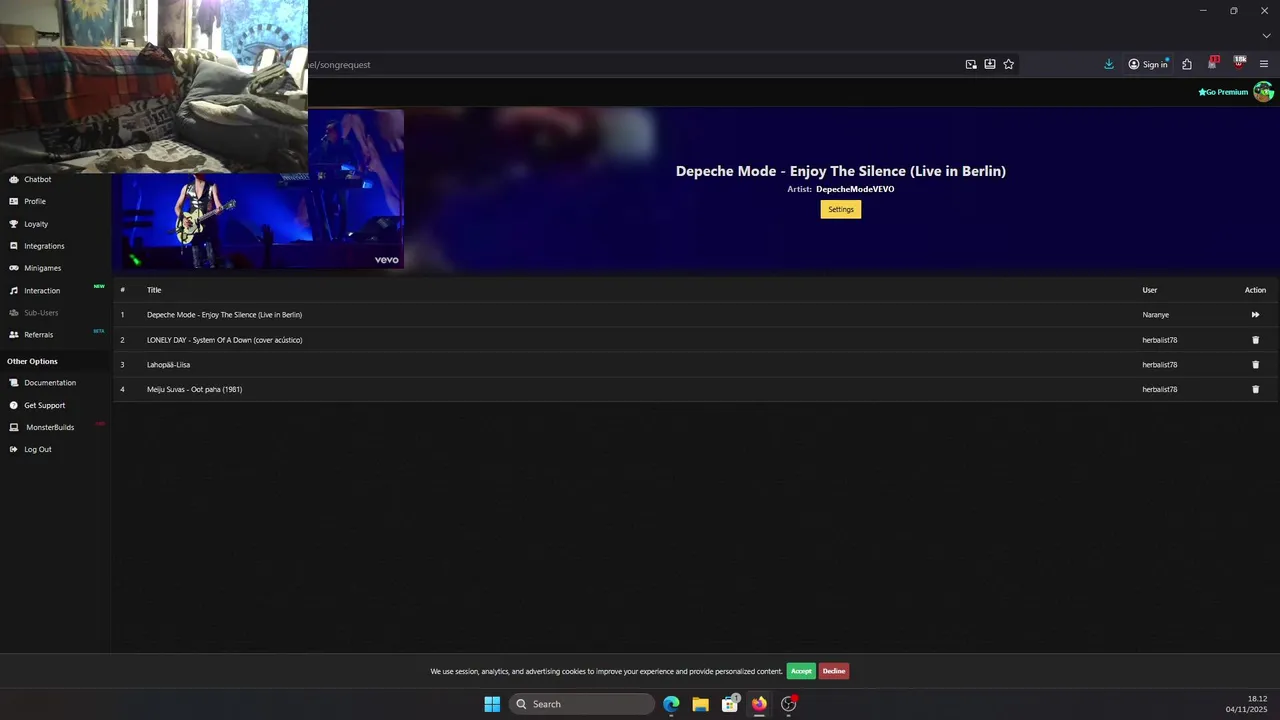Decline the cookie notice
Screen dimensions: 1280x720
[x=834, y=671]
